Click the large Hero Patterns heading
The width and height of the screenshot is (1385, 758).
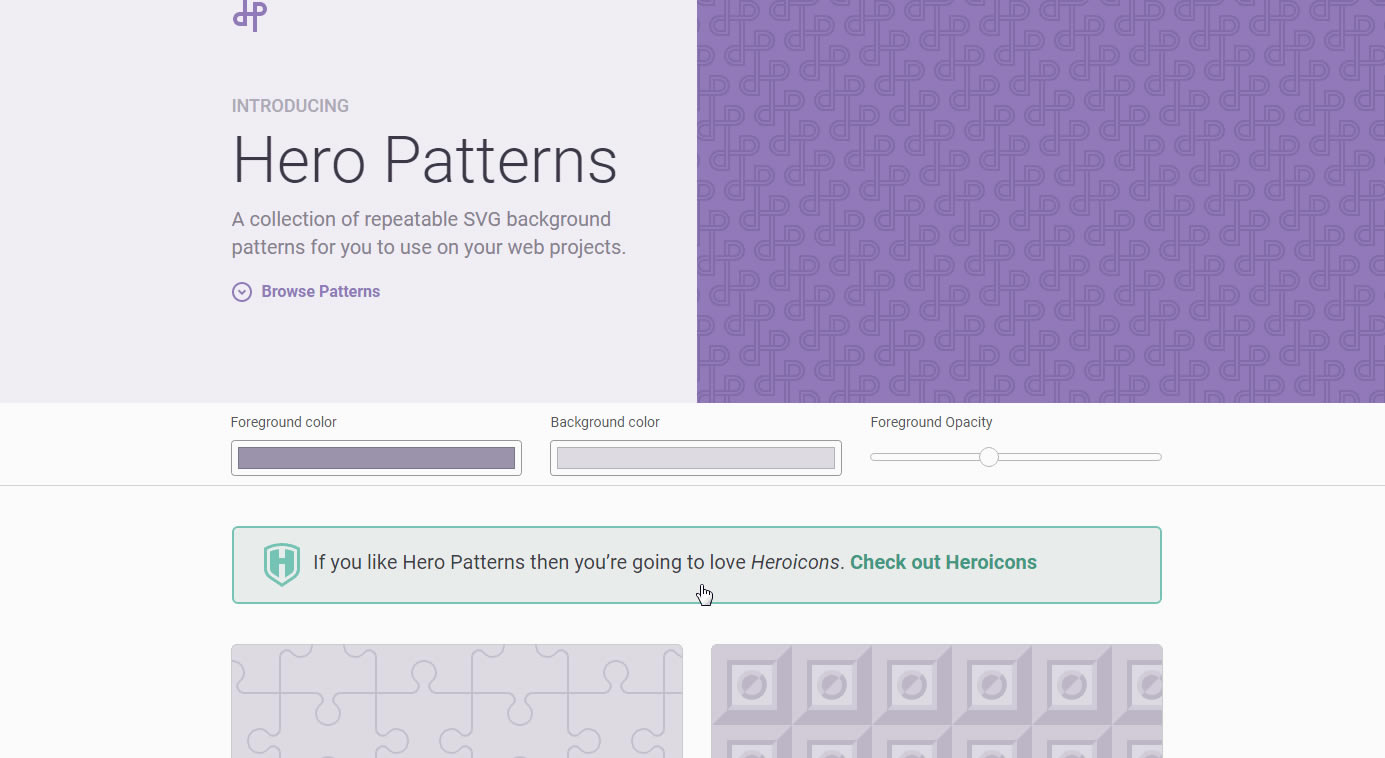(x=424, y=160)
